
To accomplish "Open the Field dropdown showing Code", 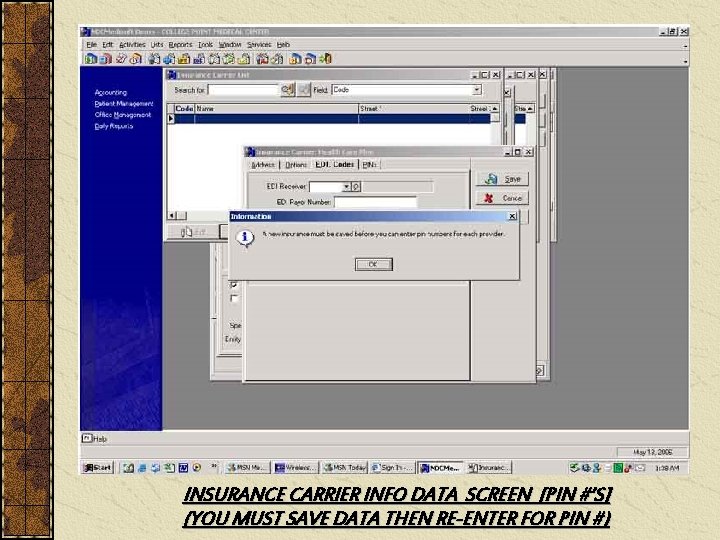I will tap(477, 90).
